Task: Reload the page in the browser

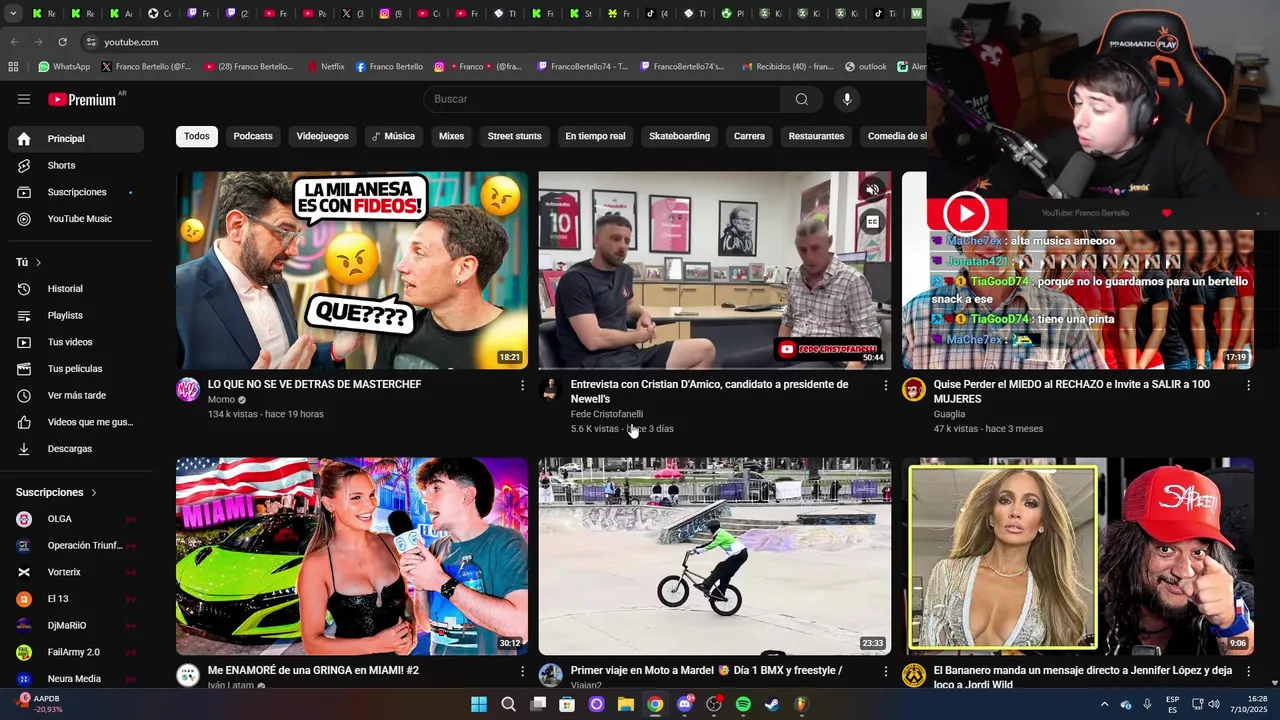Action: pyautogui.click(x=62, y=42)
